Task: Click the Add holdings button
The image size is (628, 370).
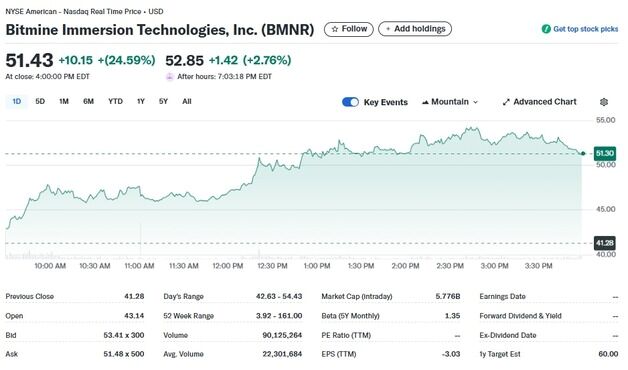Action: (x=415, y=29)
